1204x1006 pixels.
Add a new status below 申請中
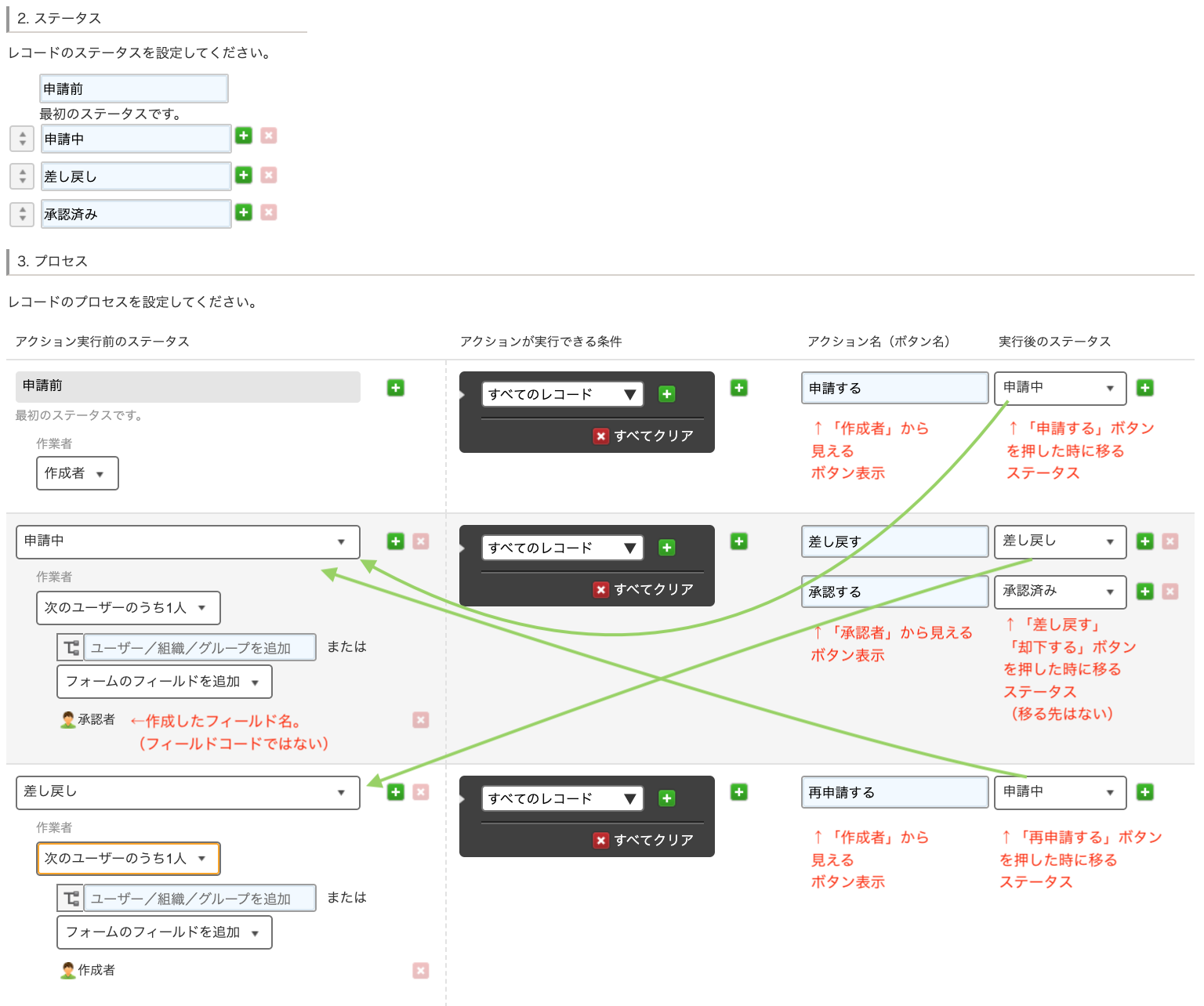coord(244,136)
